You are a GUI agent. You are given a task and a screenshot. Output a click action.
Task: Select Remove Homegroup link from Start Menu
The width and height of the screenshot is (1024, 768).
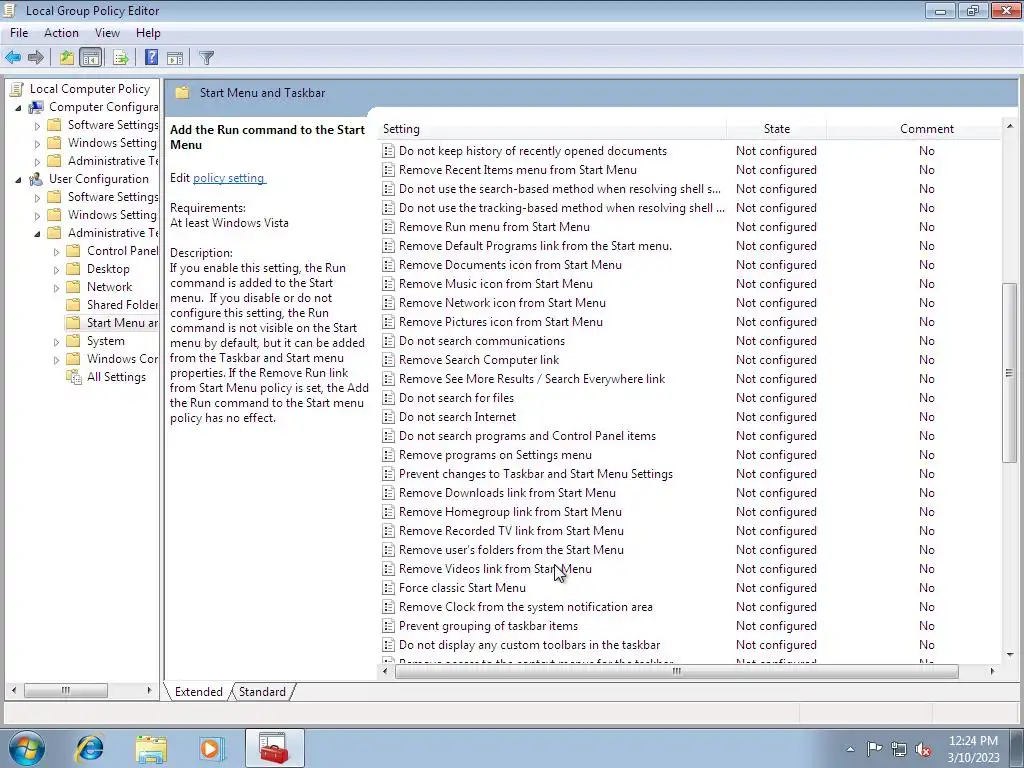pyautogui.click(x=510, y=512)
